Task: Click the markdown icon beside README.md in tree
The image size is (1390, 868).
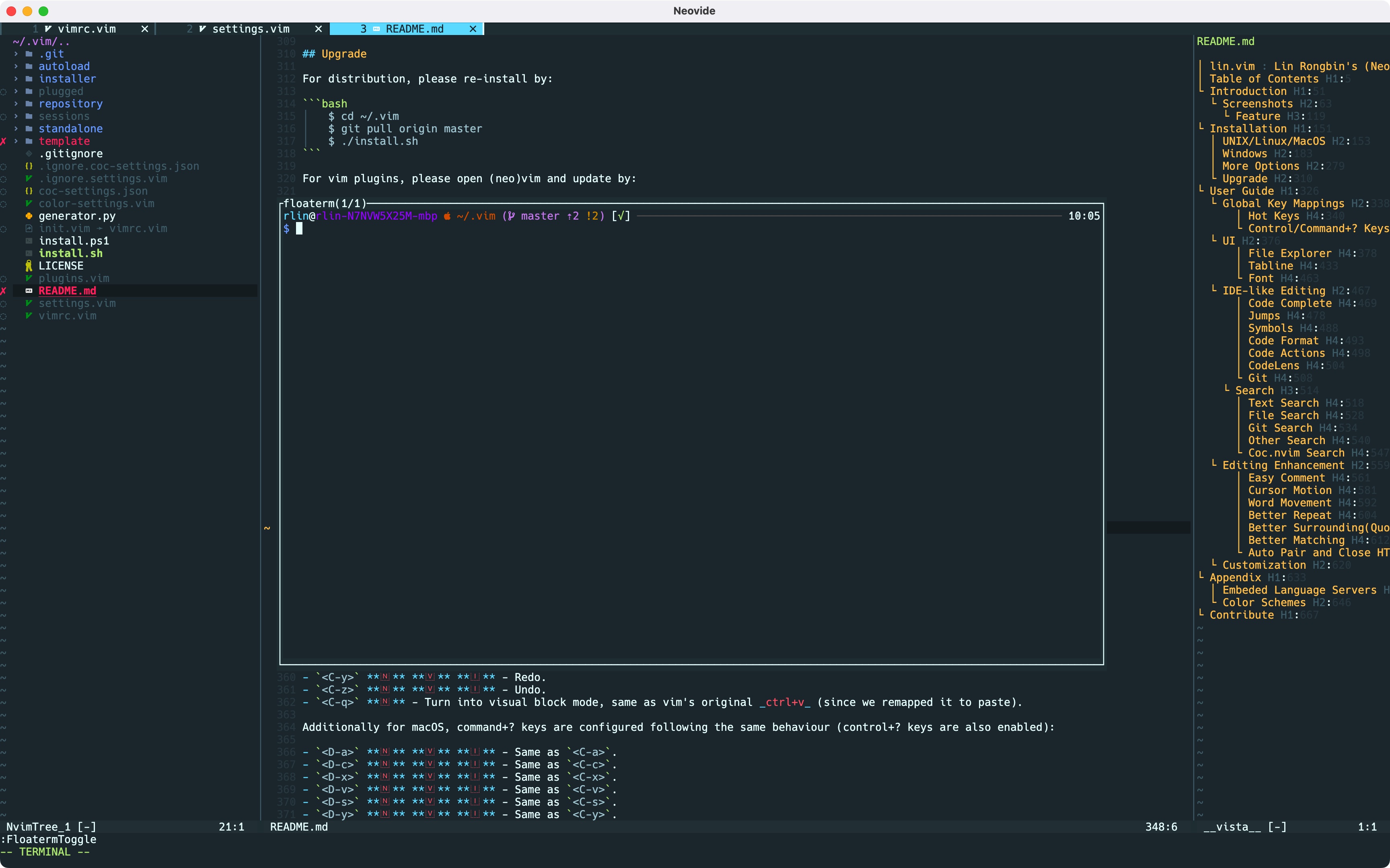Action: tap(29, 291)
